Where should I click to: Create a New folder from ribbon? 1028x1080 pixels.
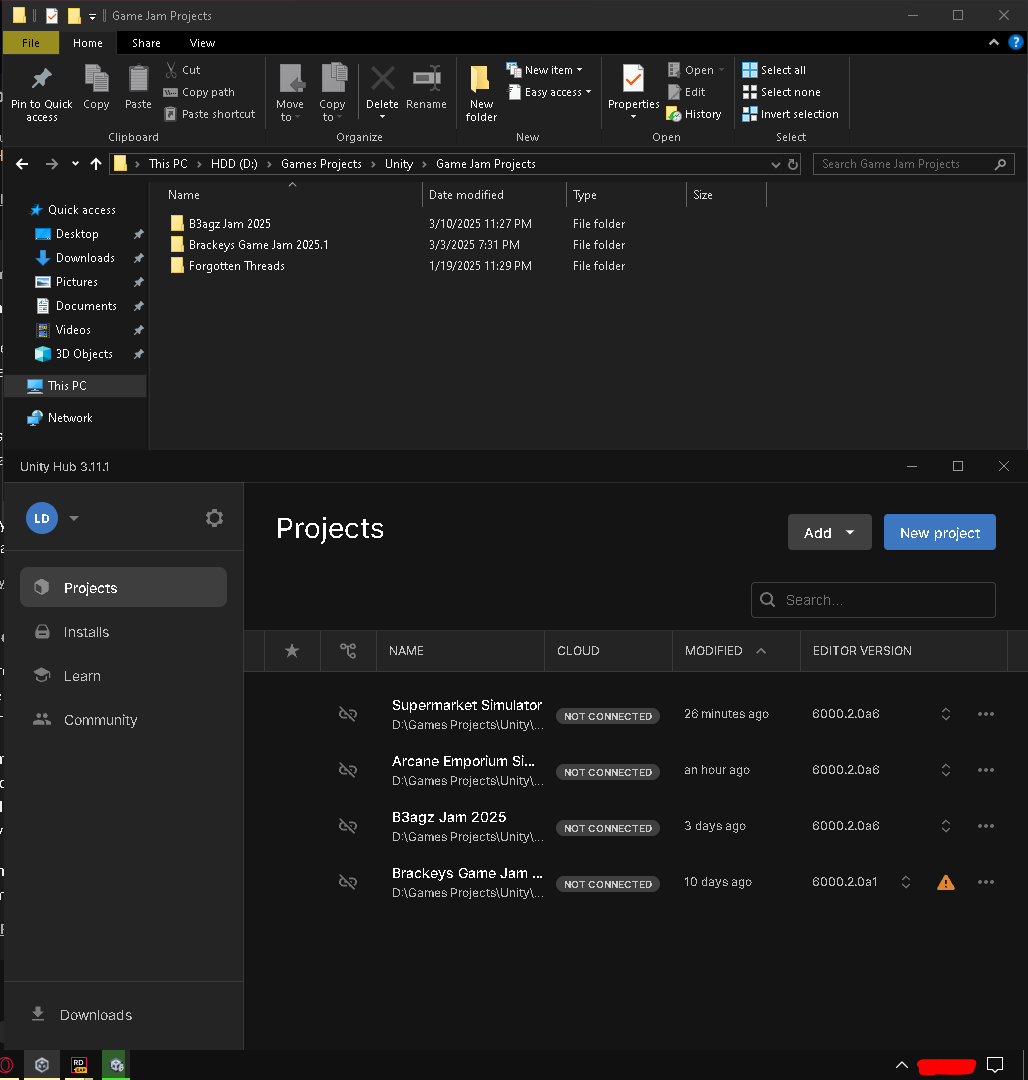pyautogui.click(x=481, y=94)
